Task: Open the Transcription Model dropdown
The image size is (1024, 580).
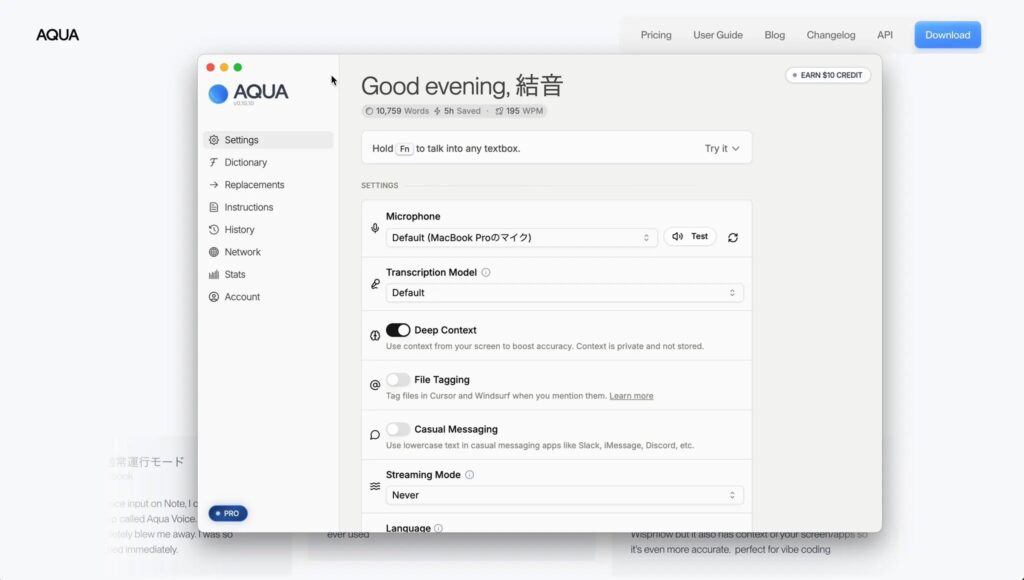Action: 564,293
